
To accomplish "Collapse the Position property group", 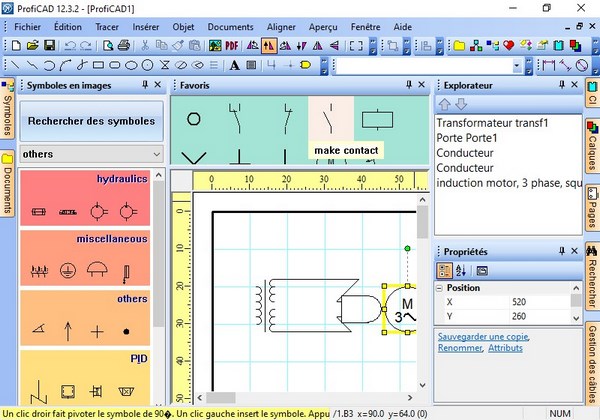I will coord(440,288).
